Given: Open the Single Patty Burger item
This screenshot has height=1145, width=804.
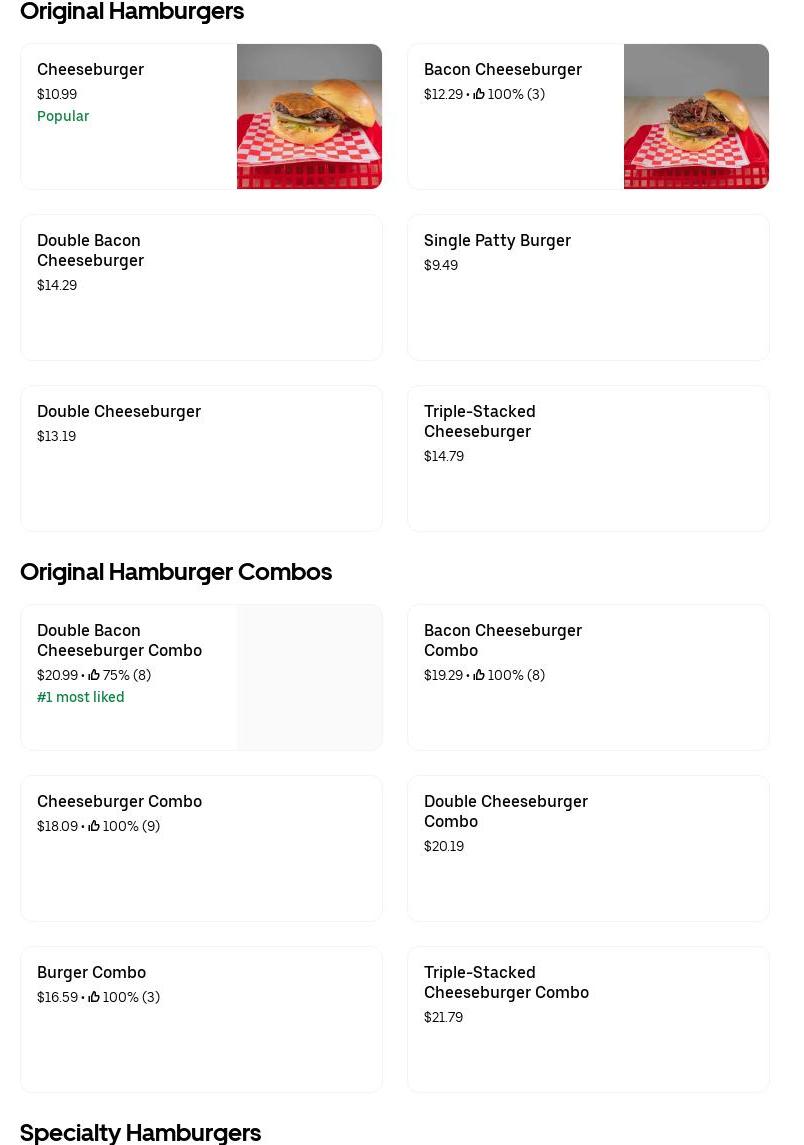Looking at the screenshot, I should click(497, 240).
